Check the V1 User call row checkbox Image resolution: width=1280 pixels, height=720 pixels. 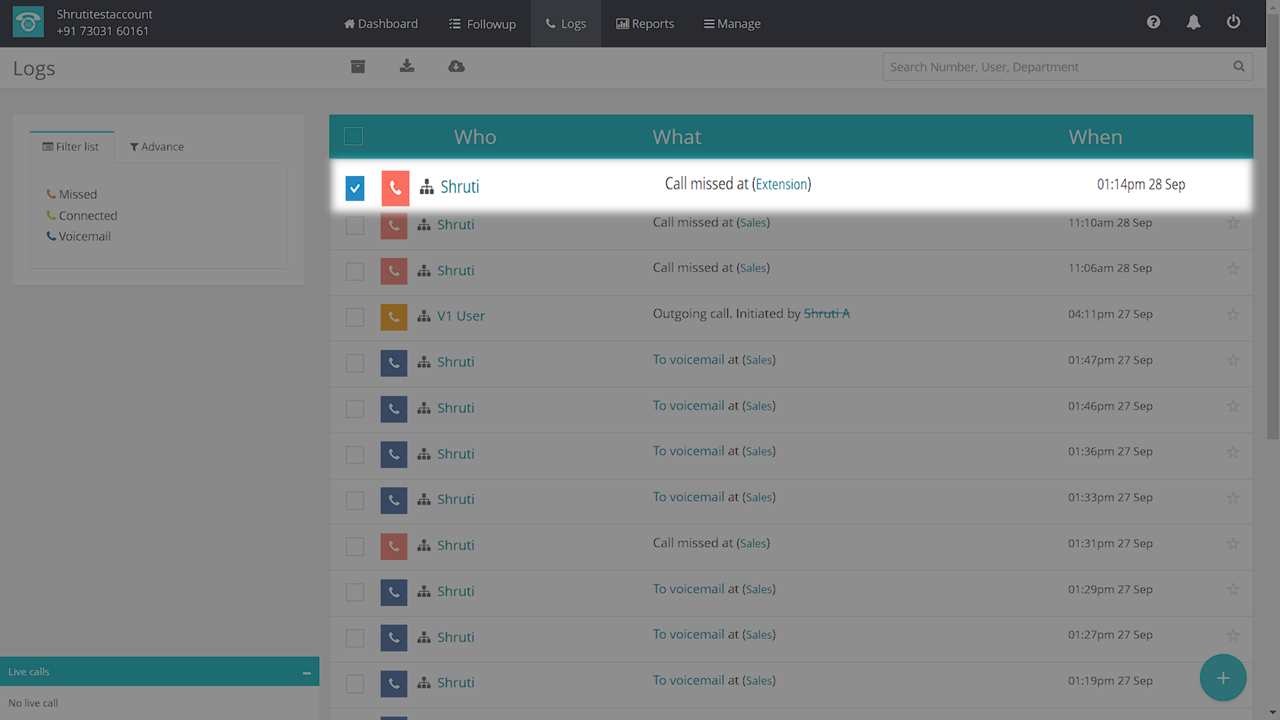[355, 317]
